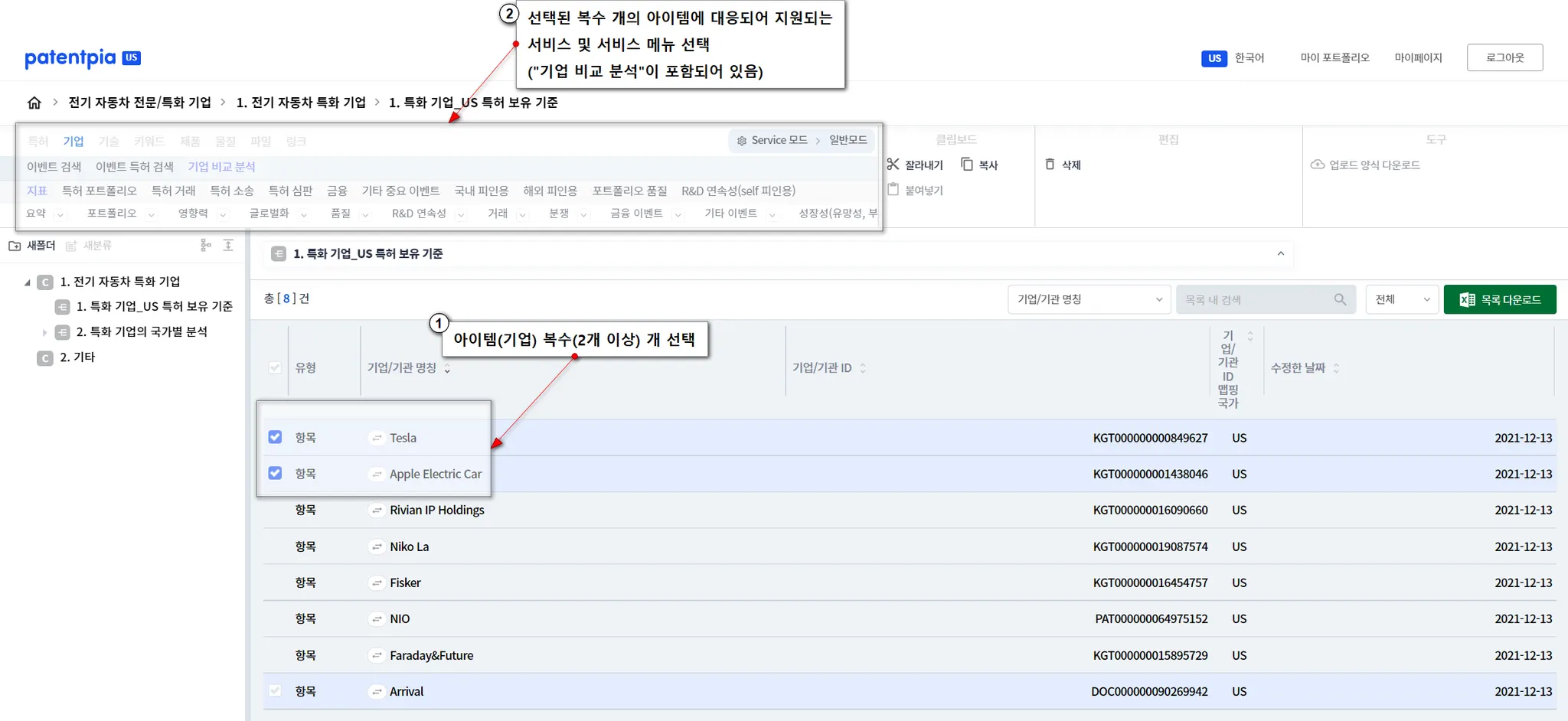The height and width of the screenshot is (721, 1568).
Task: Click the swap icon beside Rivian IP Holdings
Action: pos(377,511)
